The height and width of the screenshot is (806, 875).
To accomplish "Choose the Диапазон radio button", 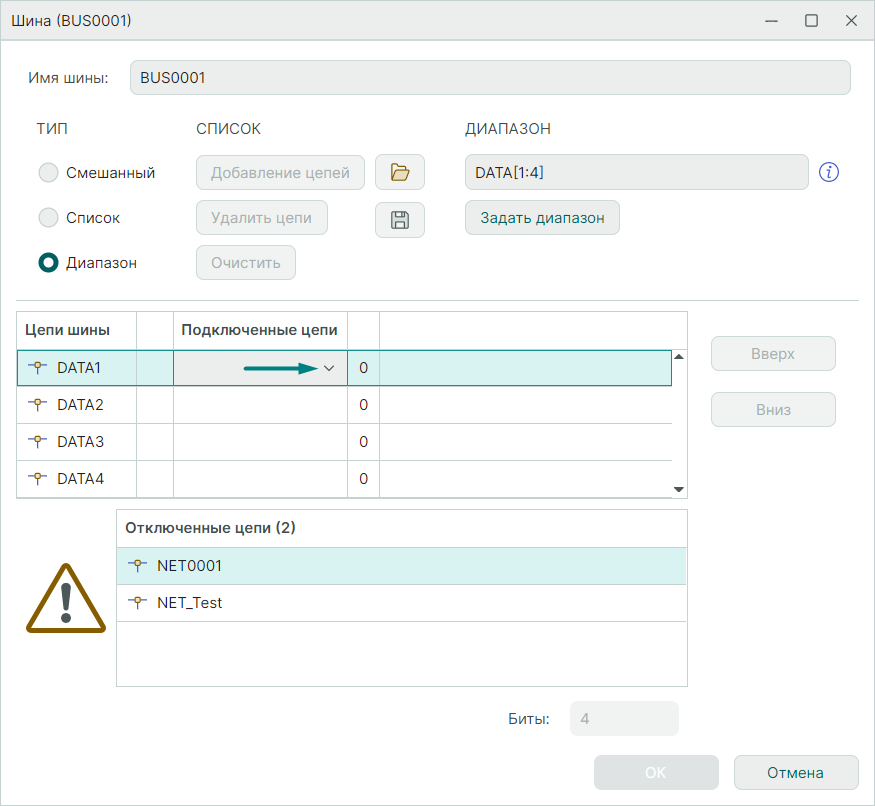I will [48, 263].
